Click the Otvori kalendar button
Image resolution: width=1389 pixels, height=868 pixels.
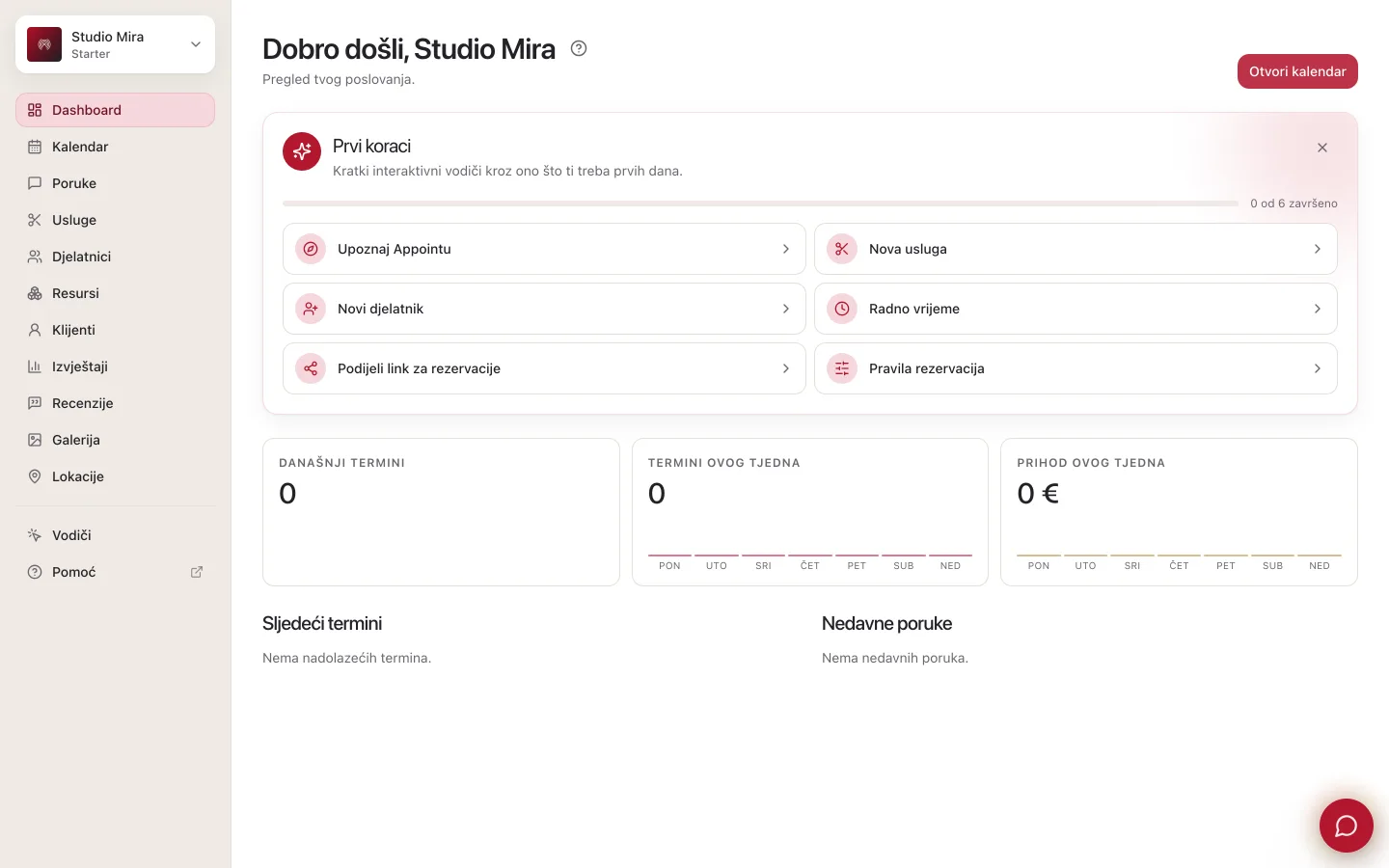click(1297, 71)
